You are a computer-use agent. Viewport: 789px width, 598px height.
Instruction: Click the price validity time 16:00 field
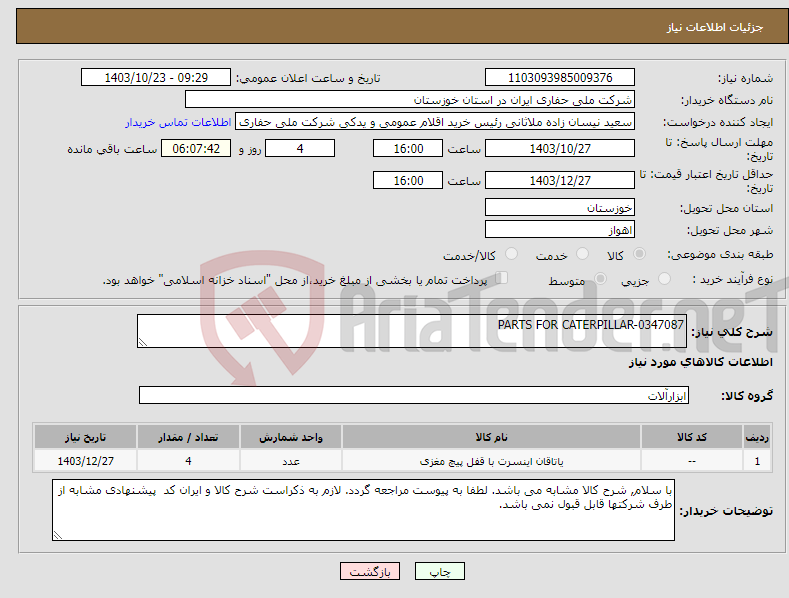pyautogui.click(x=408, y=180)
